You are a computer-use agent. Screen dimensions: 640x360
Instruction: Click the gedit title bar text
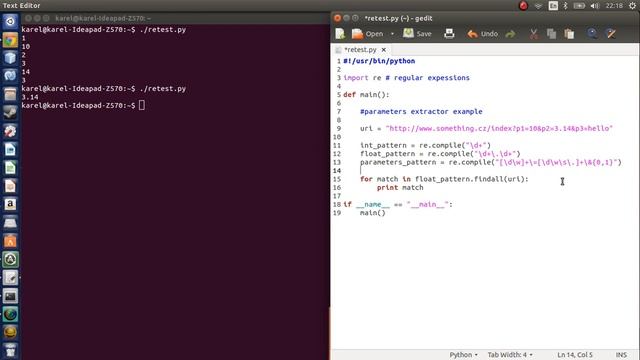pyautogui.click(x=398, y=18)
